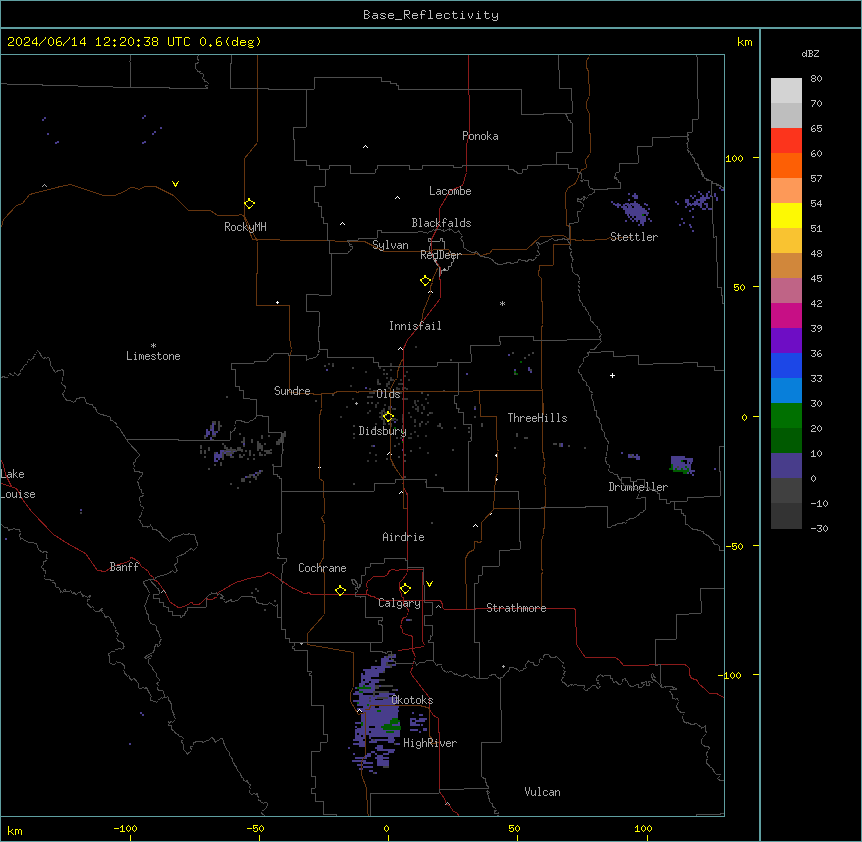This screenshot has height=842, width=862.
Task: Click the 100 tick on the right axis
Action: pyautogui.click(x=734, y=158)
